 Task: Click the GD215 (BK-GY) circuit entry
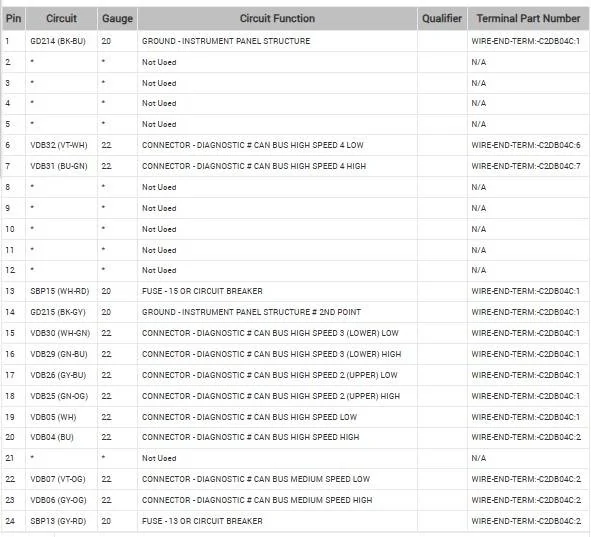click(58, 312)
